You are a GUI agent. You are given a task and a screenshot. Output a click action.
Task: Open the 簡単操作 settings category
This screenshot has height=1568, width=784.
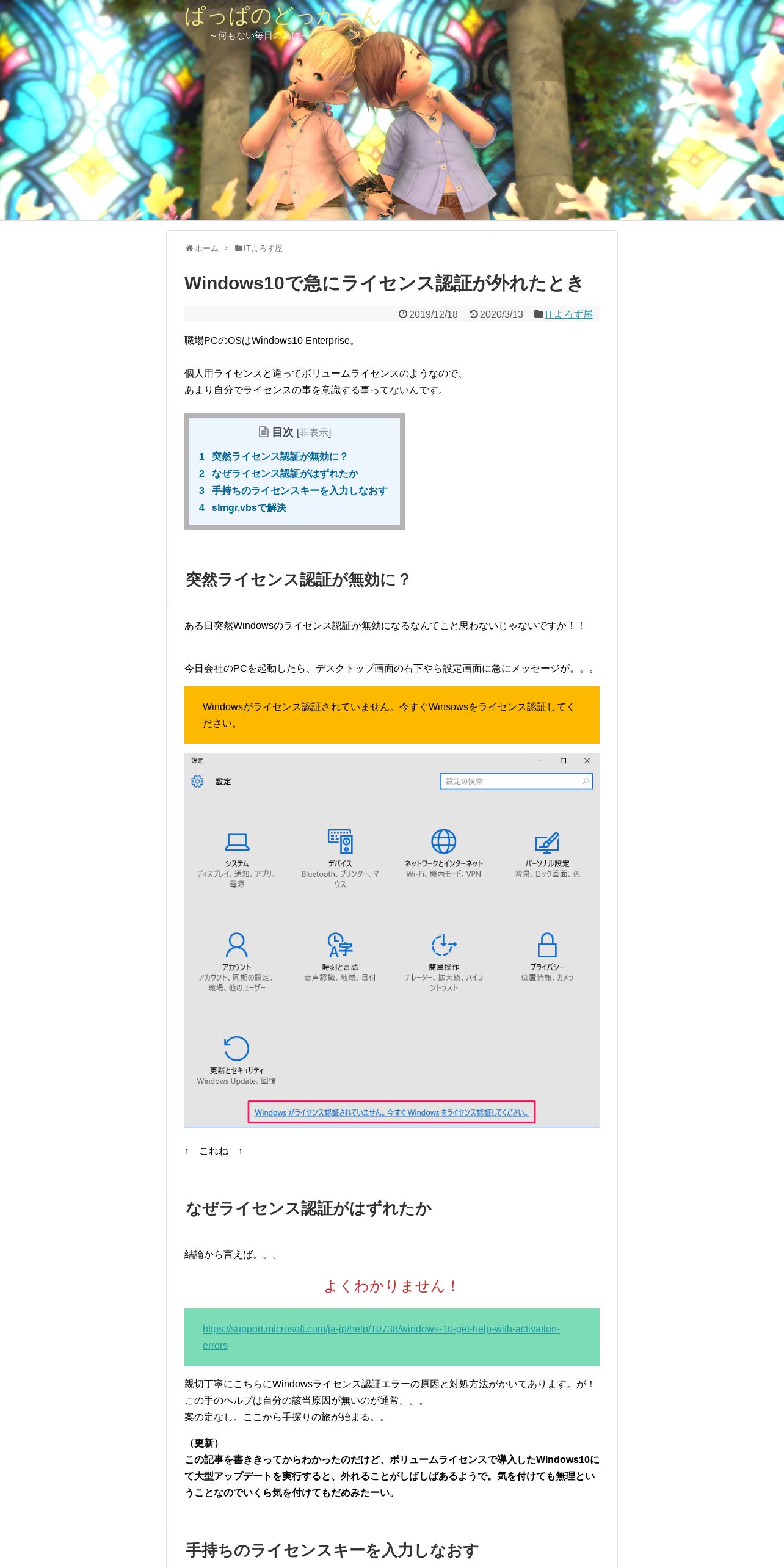[444, 962]
